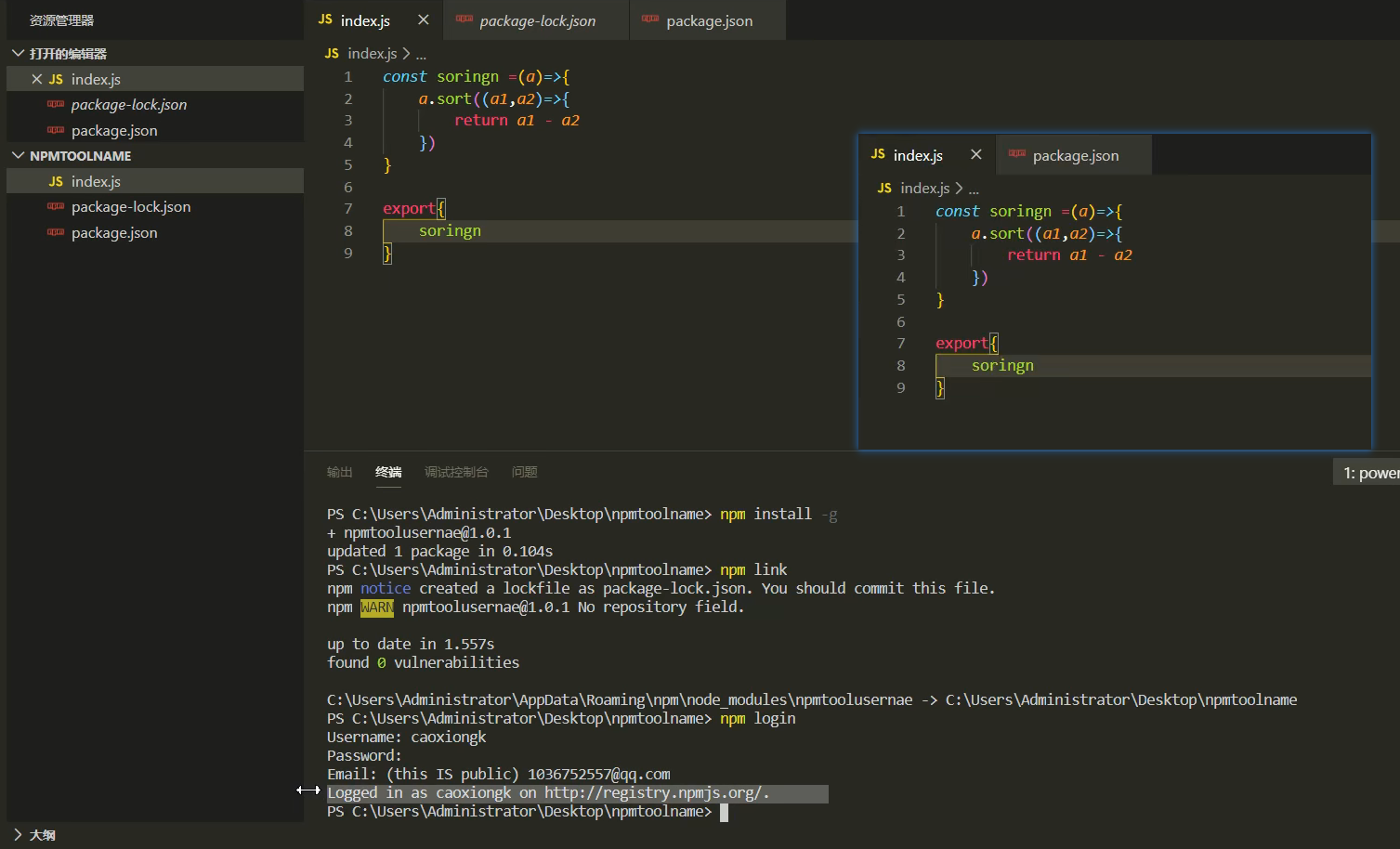Viewport: 1400px width, 849px height.
Task: Open the terminal selector dropdown 1: power
Action: [1367, 473]
